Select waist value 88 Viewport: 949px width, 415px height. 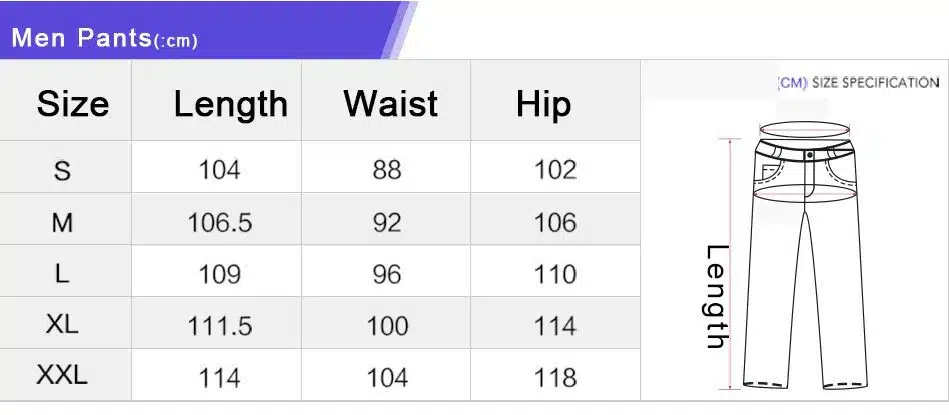(387, 170)
